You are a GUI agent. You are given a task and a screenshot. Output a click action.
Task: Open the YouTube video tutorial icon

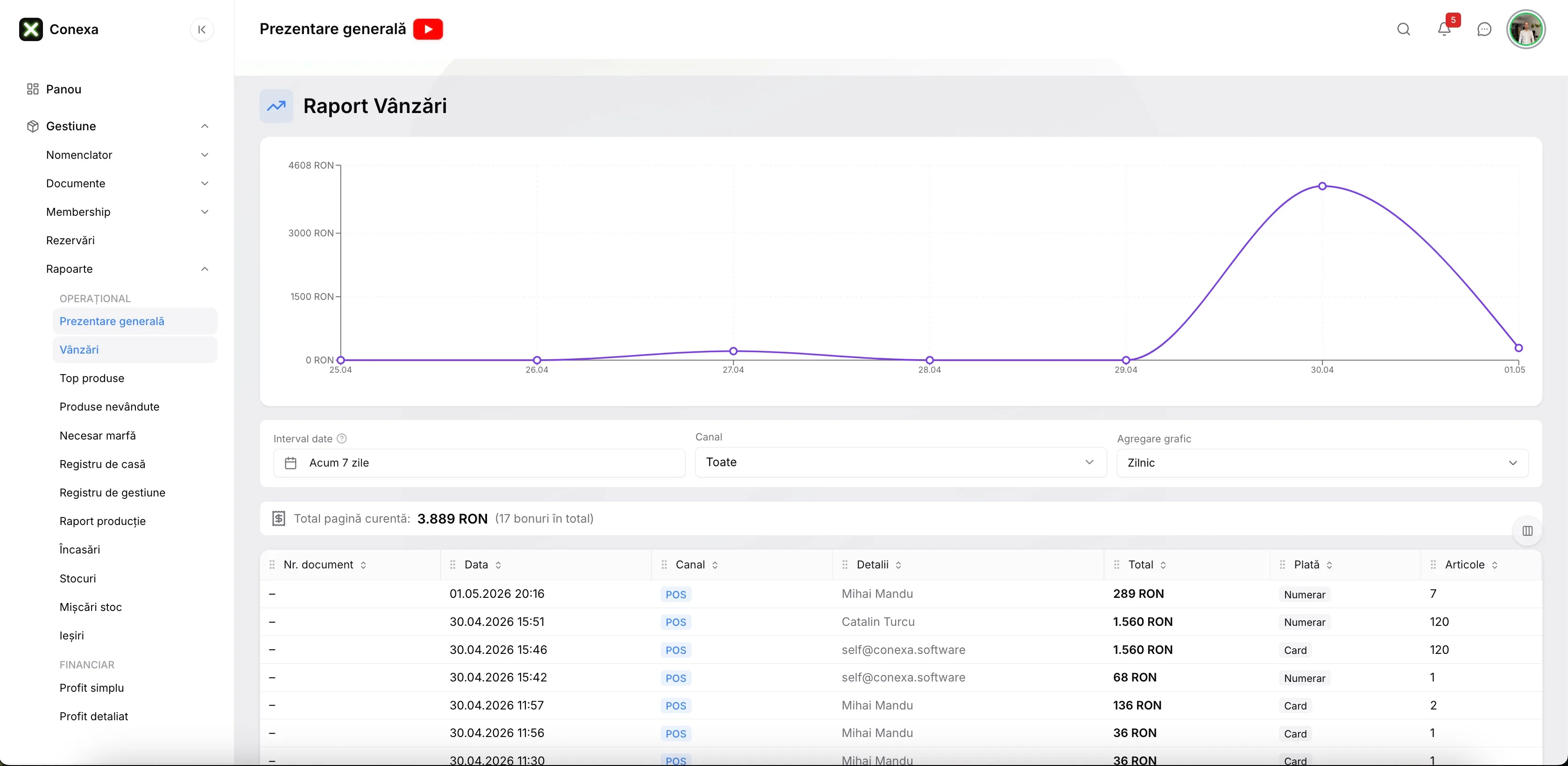(428, 29)
